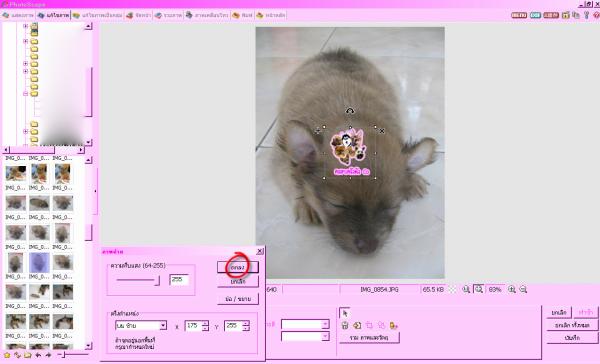The width and height of the screenshot is (600, 364).
Task: Open the Page tab with red photo icon
Action: [x=139, y=15]
